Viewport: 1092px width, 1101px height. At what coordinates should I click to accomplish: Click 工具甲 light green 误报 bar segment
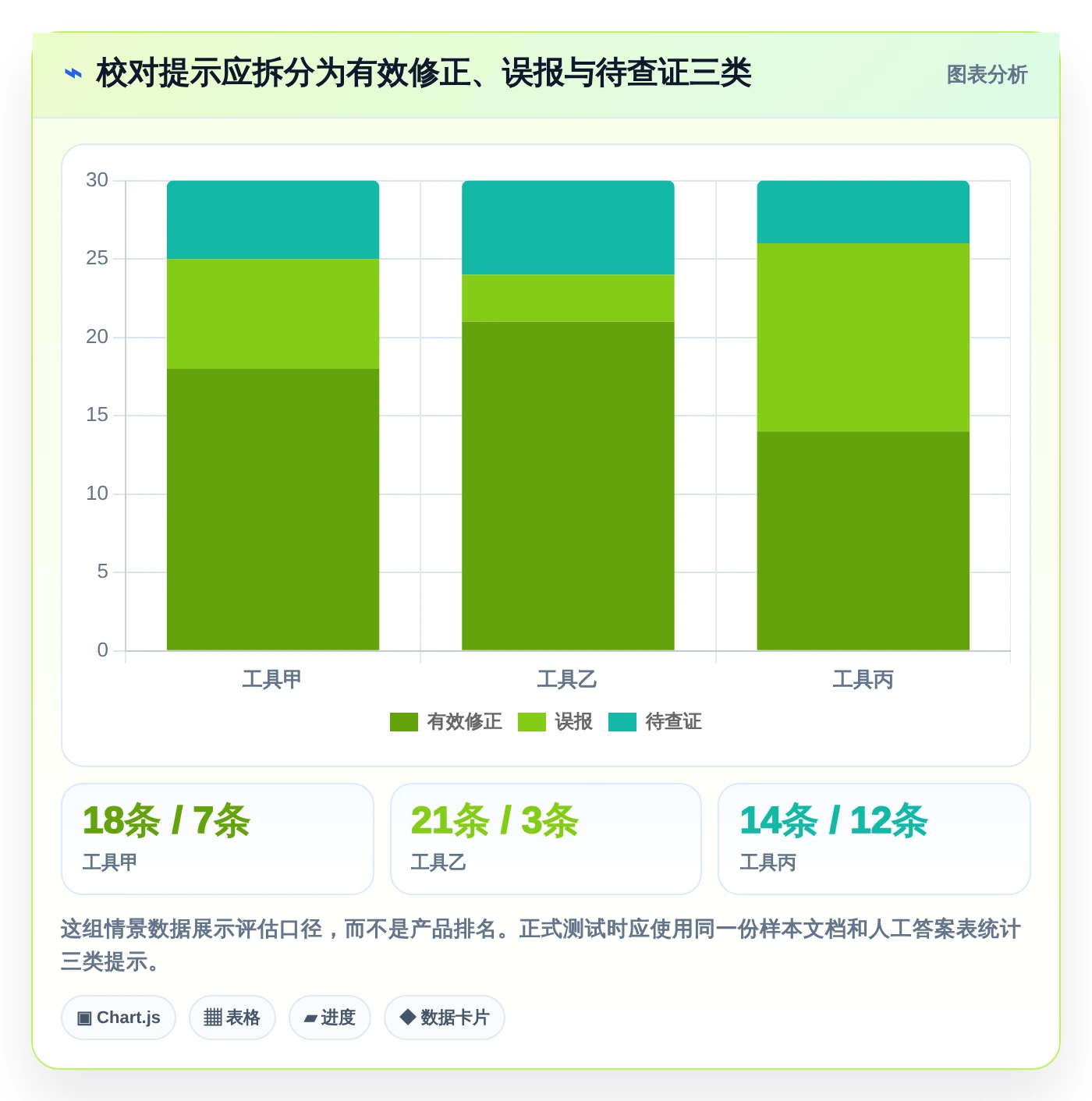click(273, 313)
